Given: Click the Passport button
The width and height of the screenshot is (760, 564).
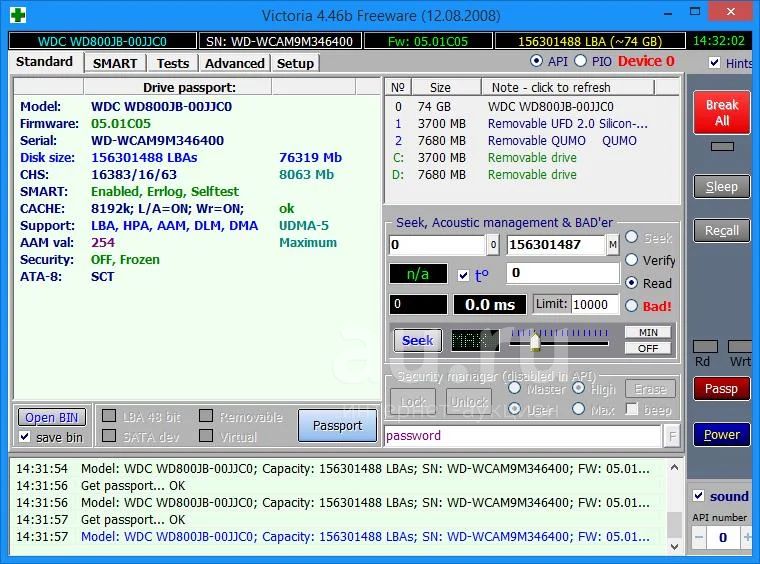Looking at the screenshot, I should (337, 425).
